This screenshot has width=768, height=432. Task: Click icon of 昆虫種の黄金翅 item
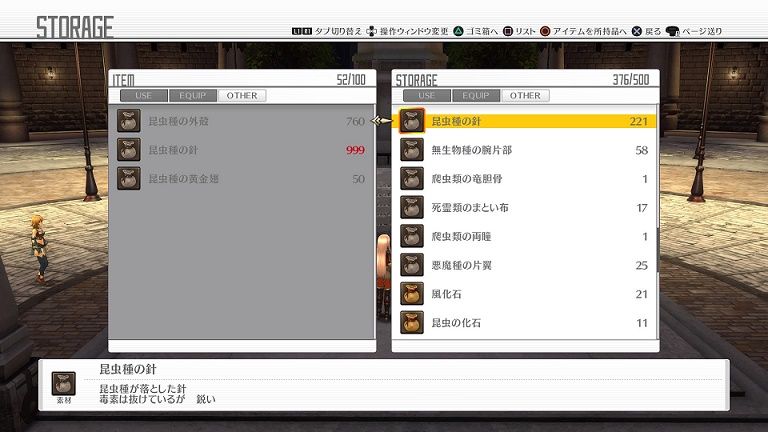point(129,179)
